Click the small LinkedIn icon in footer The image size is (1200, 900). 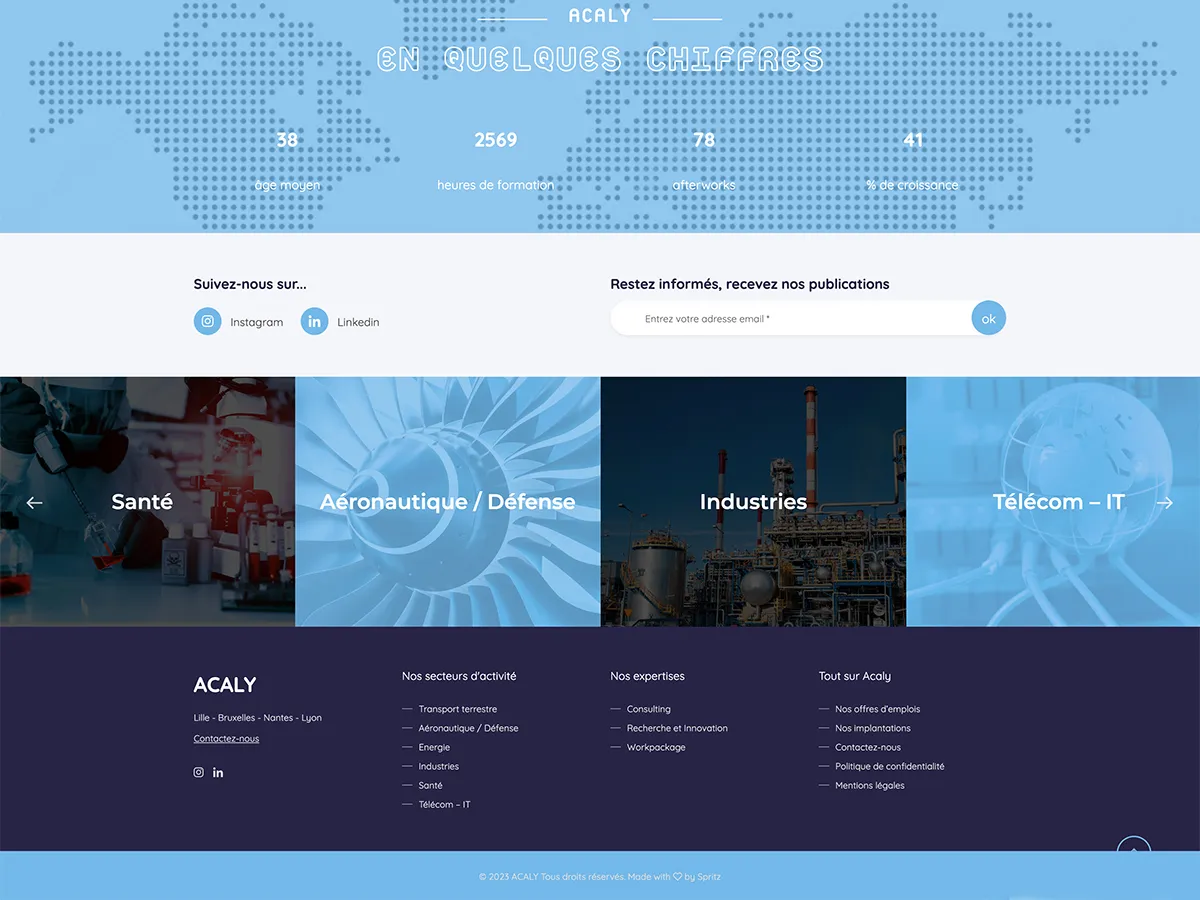tap(218, 772)
